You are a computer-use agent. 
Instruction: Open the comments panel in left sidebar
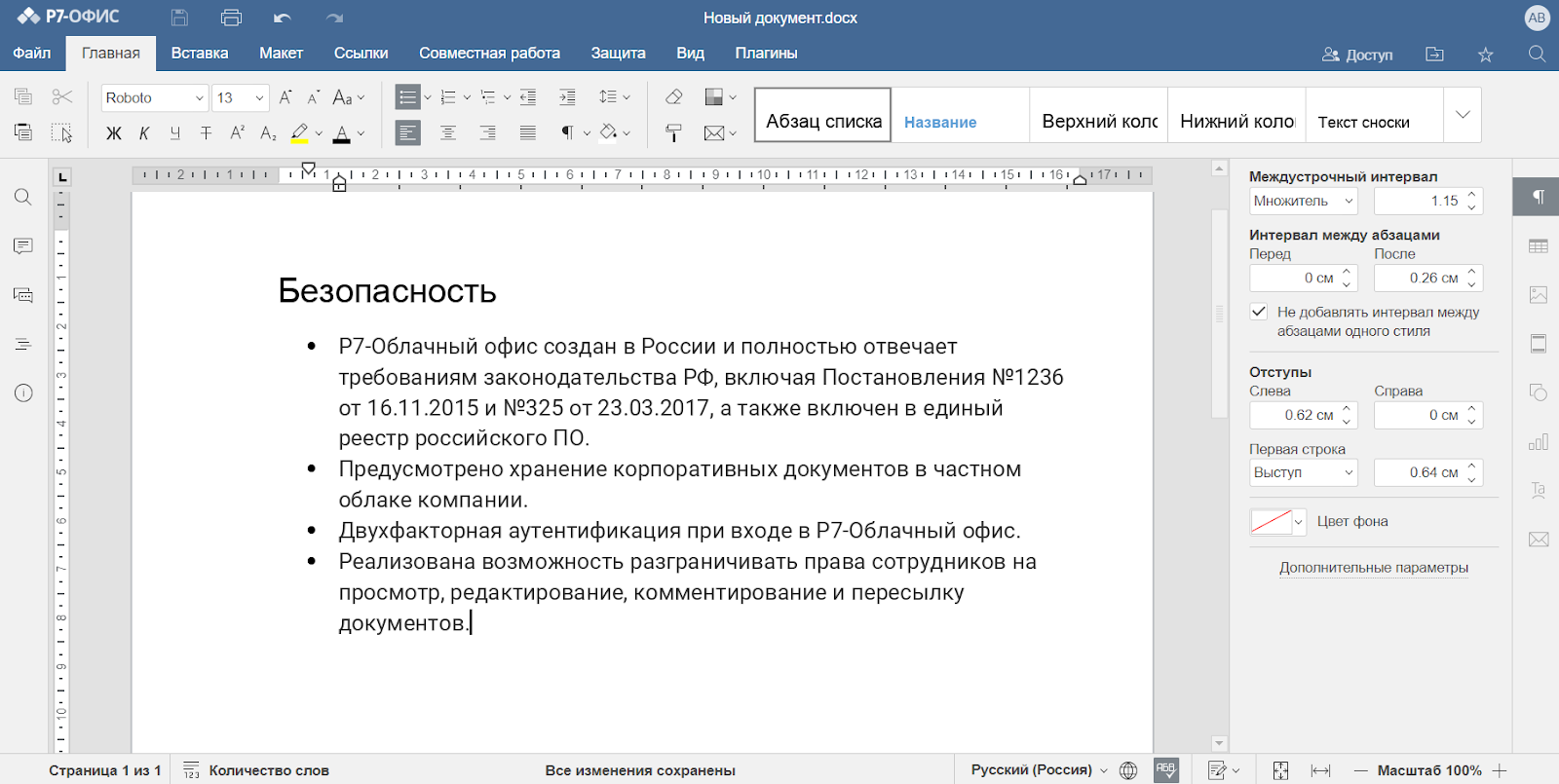click(x=23, y=246)
